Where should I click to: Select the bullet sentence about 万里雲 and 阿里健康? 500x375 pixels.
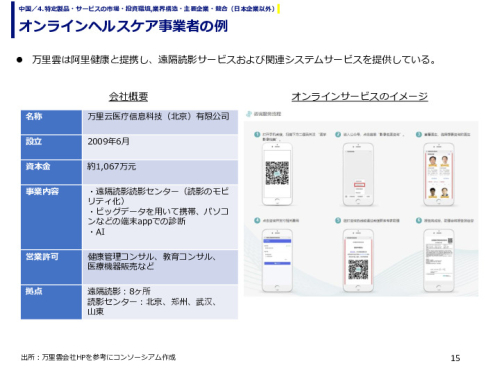(x=234, y=60)
